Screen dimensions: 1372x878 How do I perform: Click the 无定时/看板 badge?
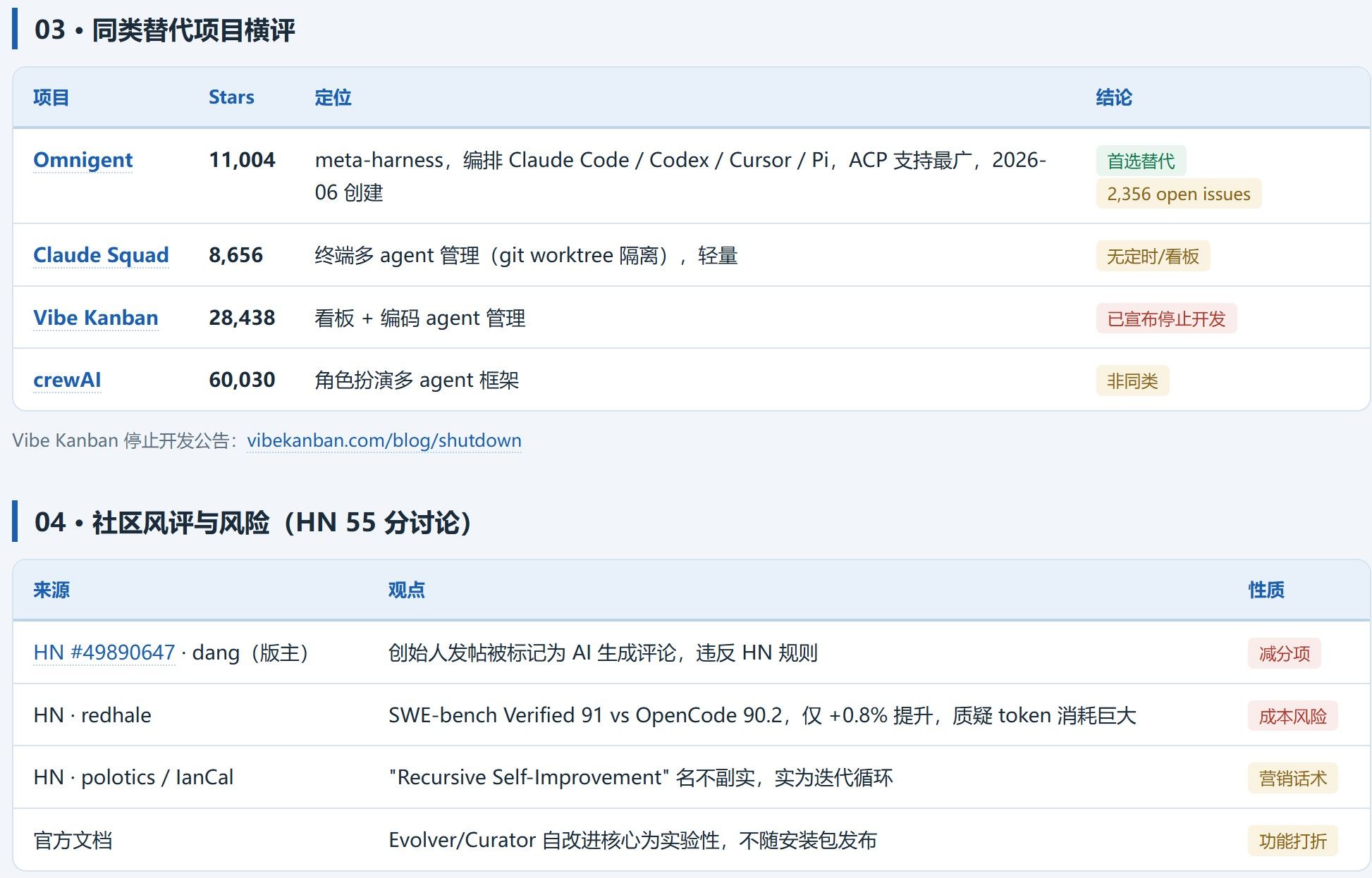1153,256
